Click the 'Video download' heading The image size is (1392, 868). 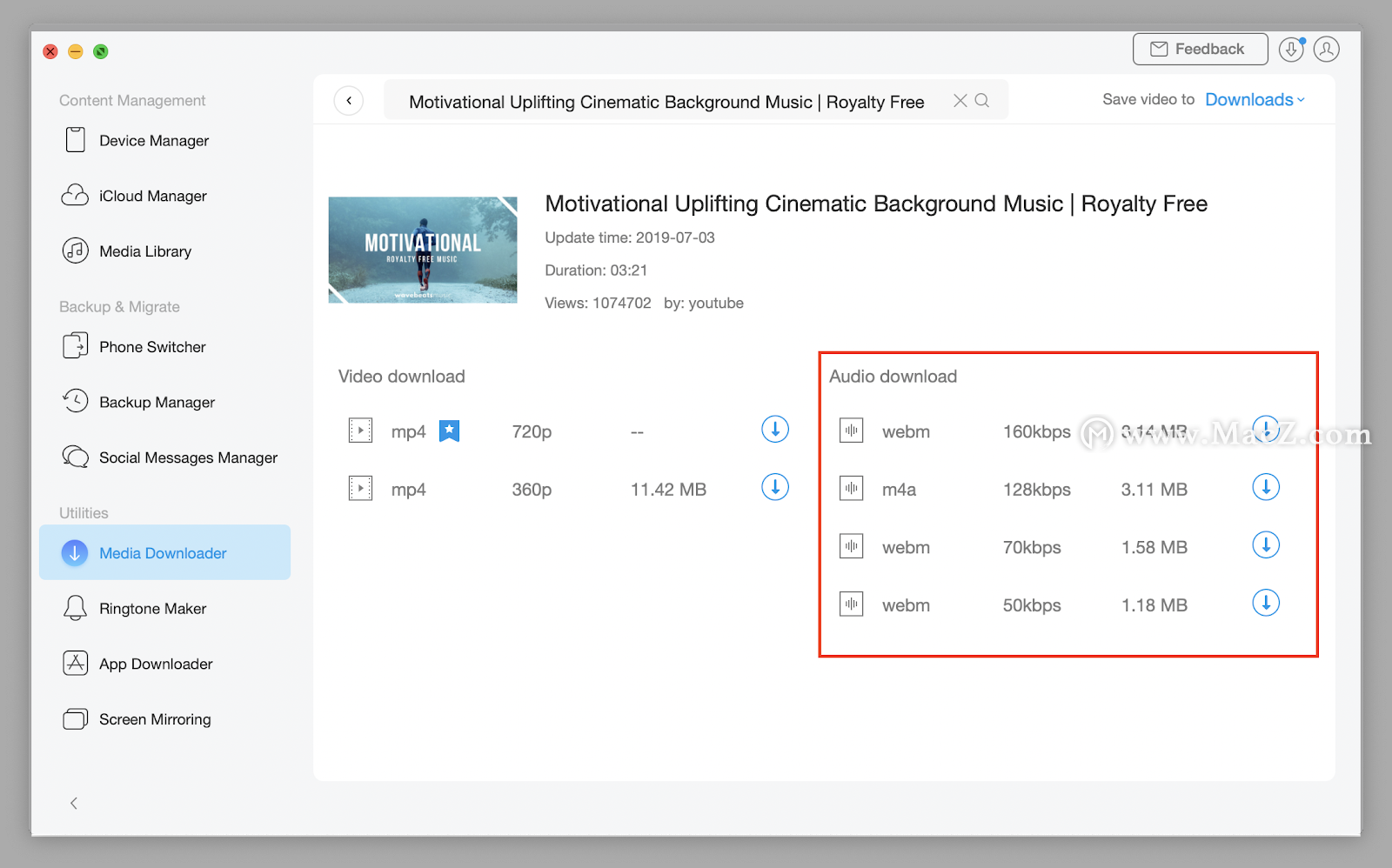pos(401,377)
